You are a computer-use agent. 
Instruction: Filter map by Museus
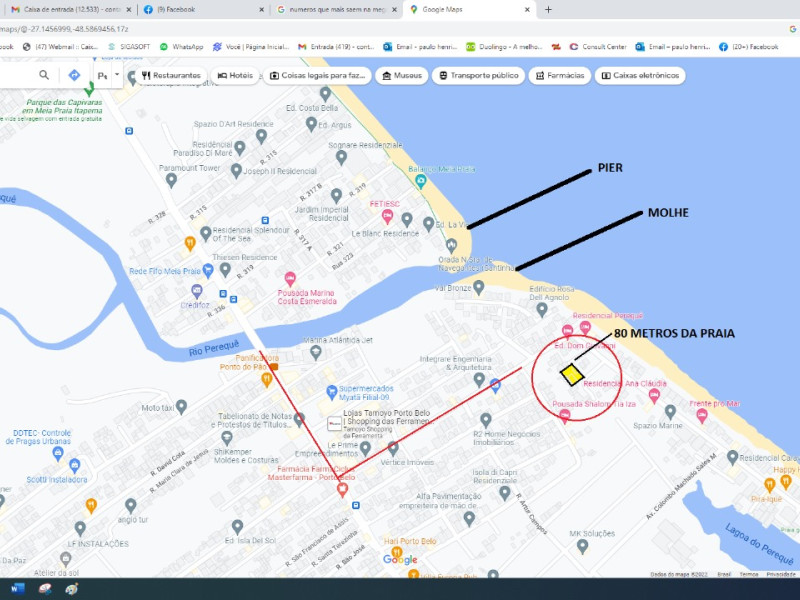[402, 76]
